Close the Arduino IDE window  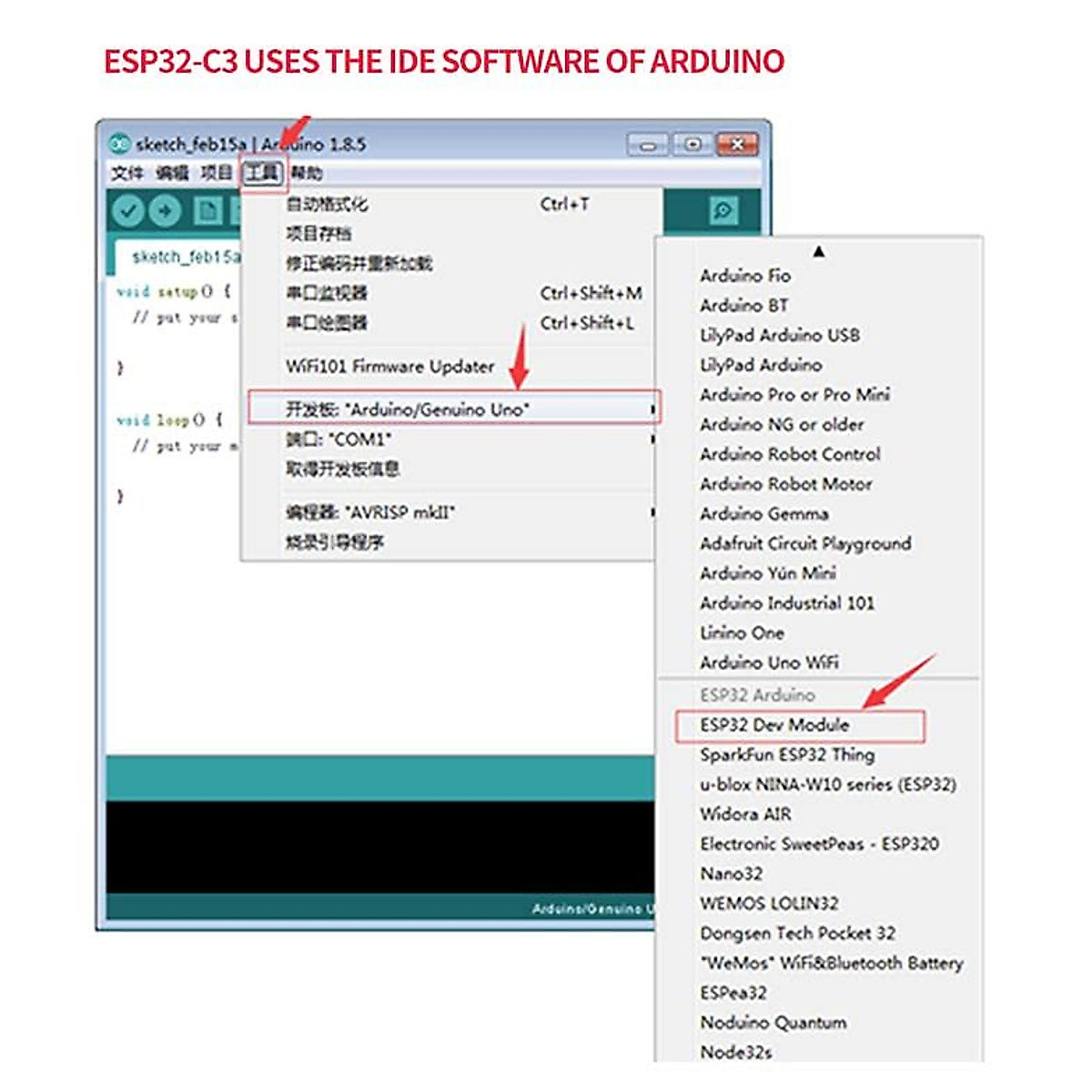(x=737, y=145)
